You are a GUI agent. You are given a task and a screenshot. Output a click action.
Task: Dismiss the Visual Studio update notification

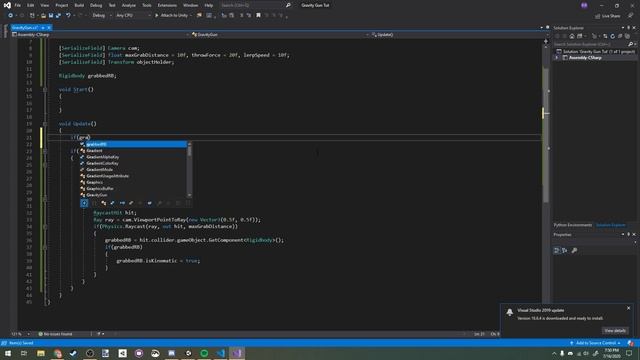click(629, 308)
